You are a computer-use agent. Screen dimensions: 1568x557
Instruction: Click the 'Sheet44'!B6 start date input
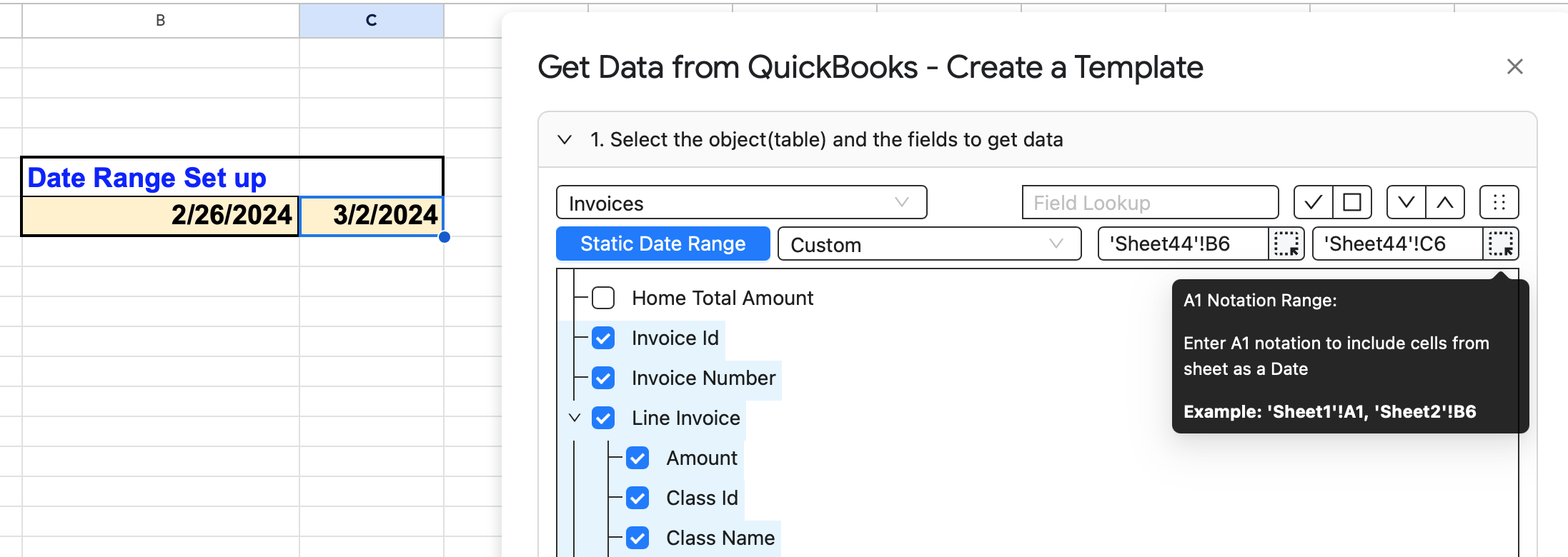(1184, 244)
